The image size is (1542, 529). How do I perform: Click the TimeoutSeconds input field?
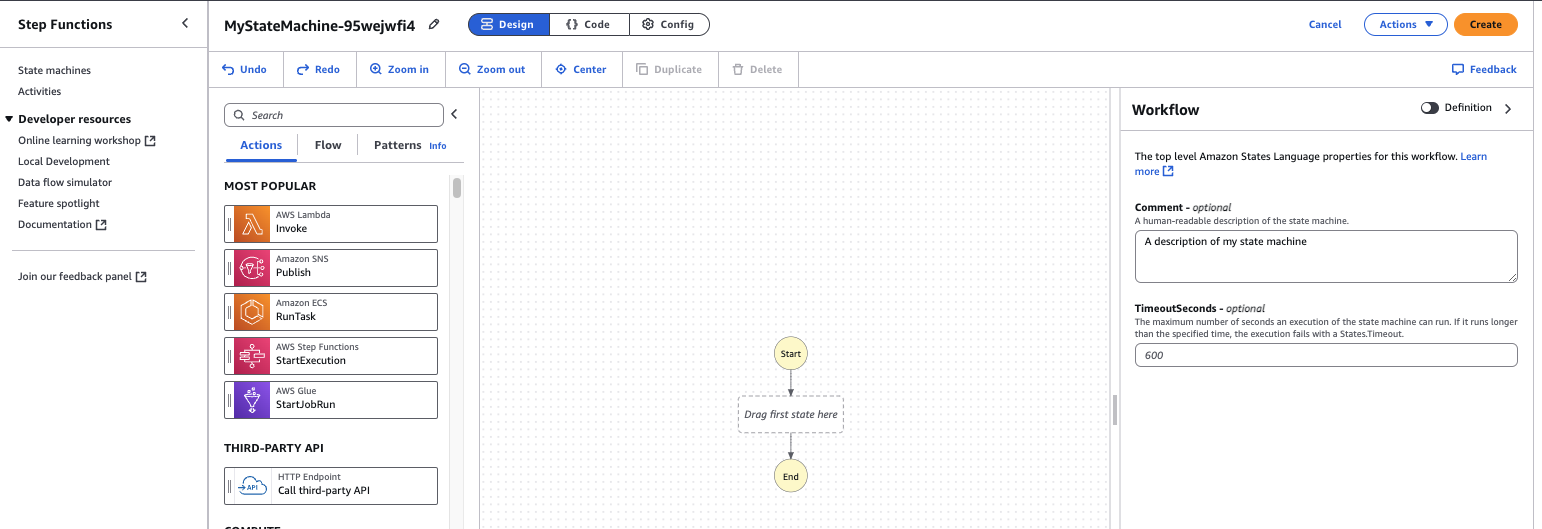[1326, 355]
